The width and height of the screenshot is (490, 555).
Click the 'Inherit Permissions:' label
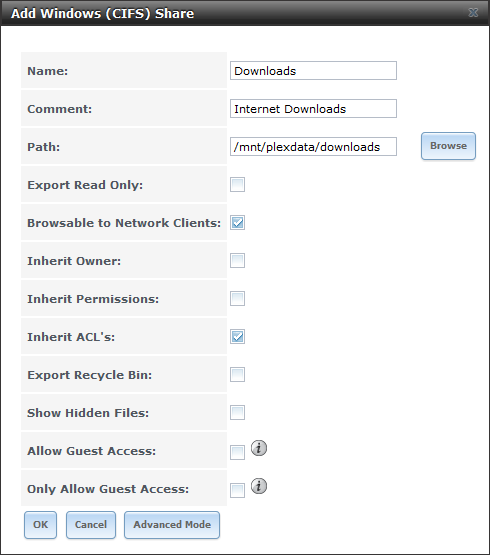point(93,299)
